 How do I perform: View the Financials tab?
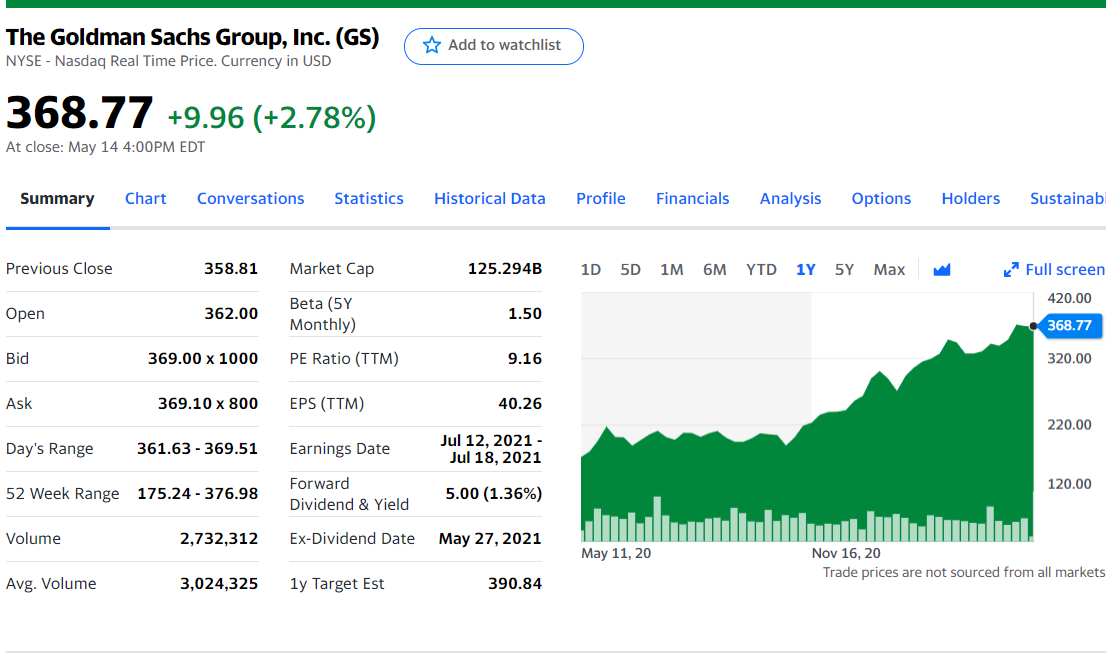tap(692, 198)
